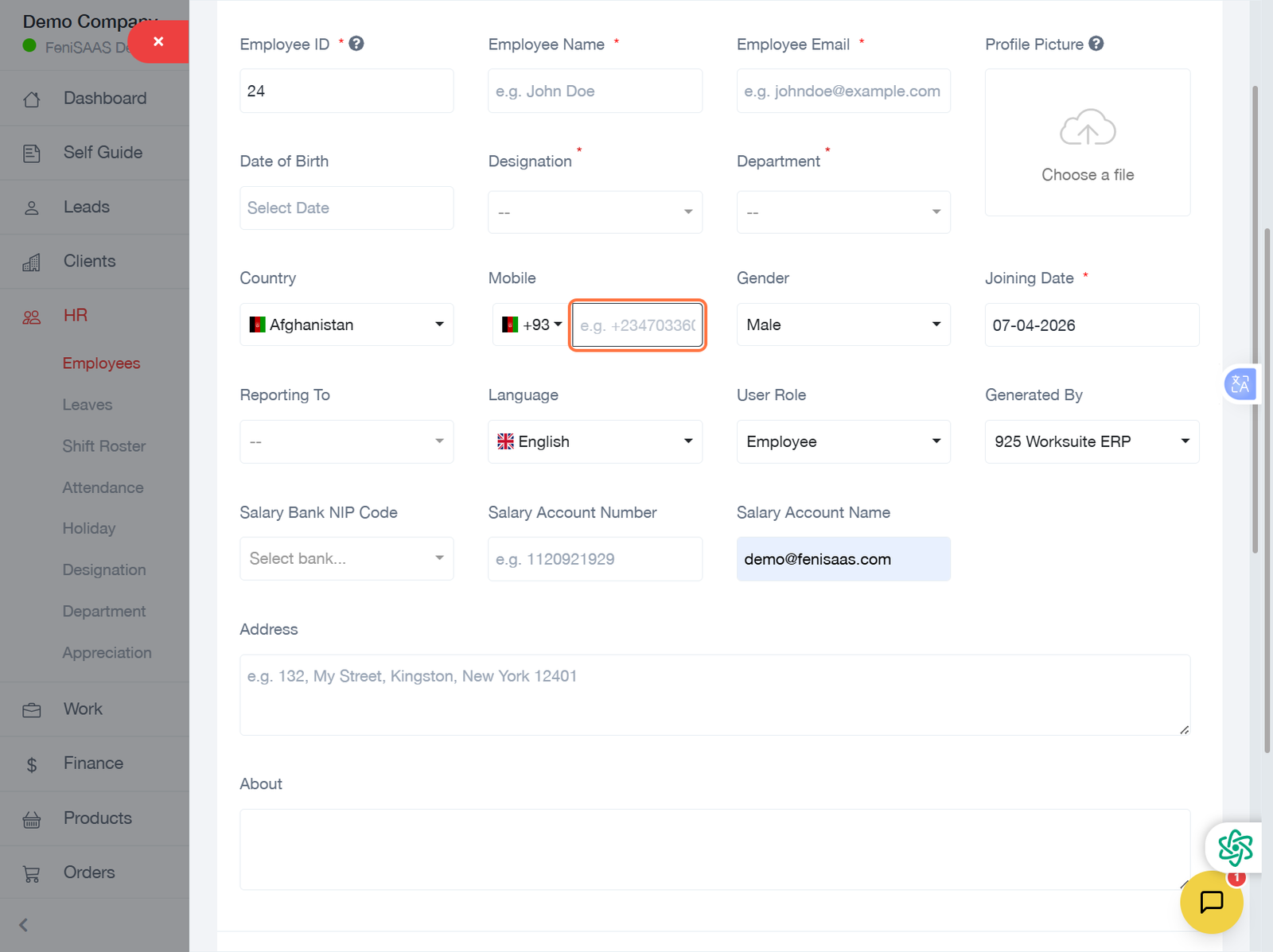This screenshot has height=952, width=1273.
Task: Close the panel with the red X button
Action: (x=158, y=41)
